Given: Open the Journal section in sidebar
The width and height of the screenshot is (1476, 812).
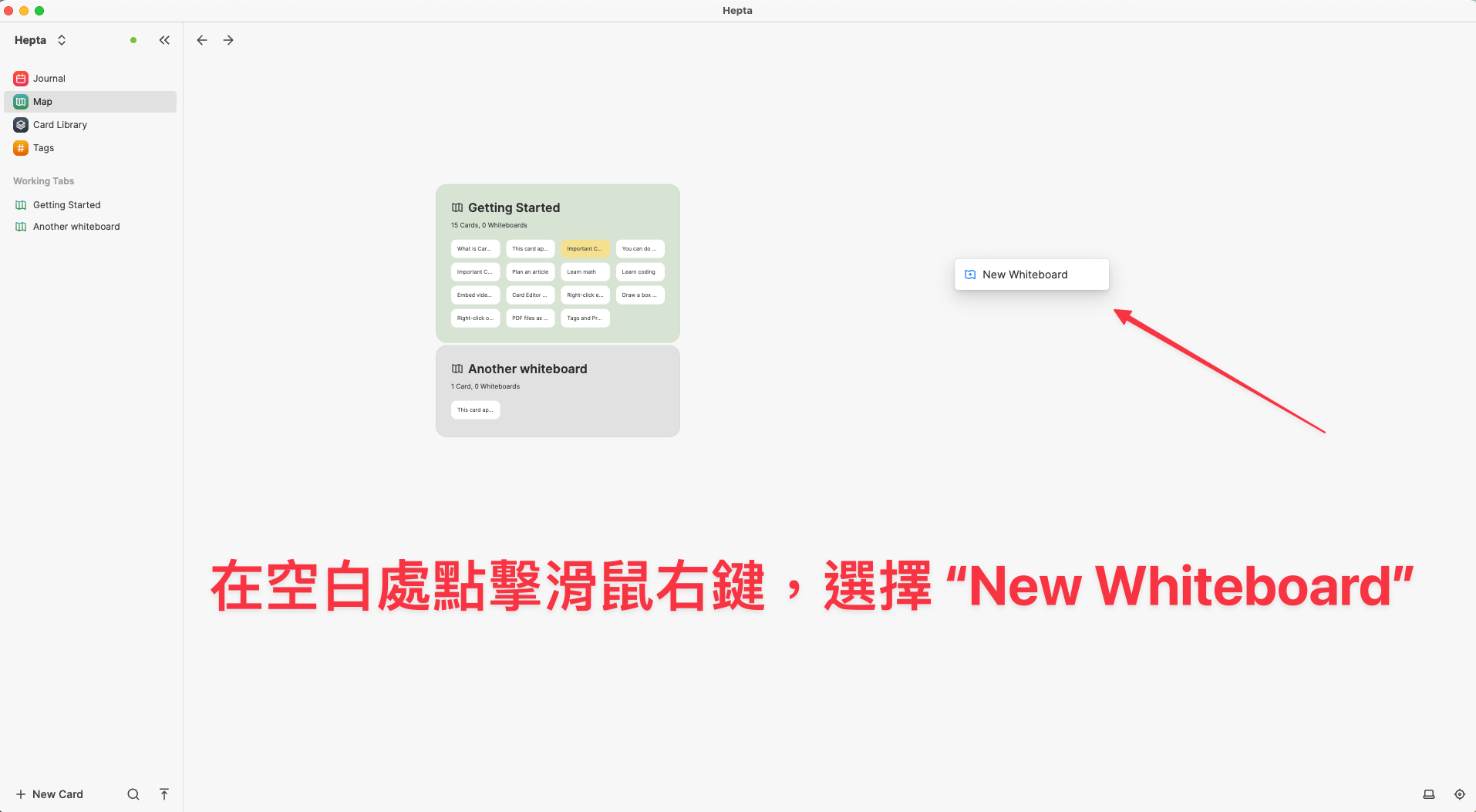Looking at the screenshot, I should pos(49,79).
